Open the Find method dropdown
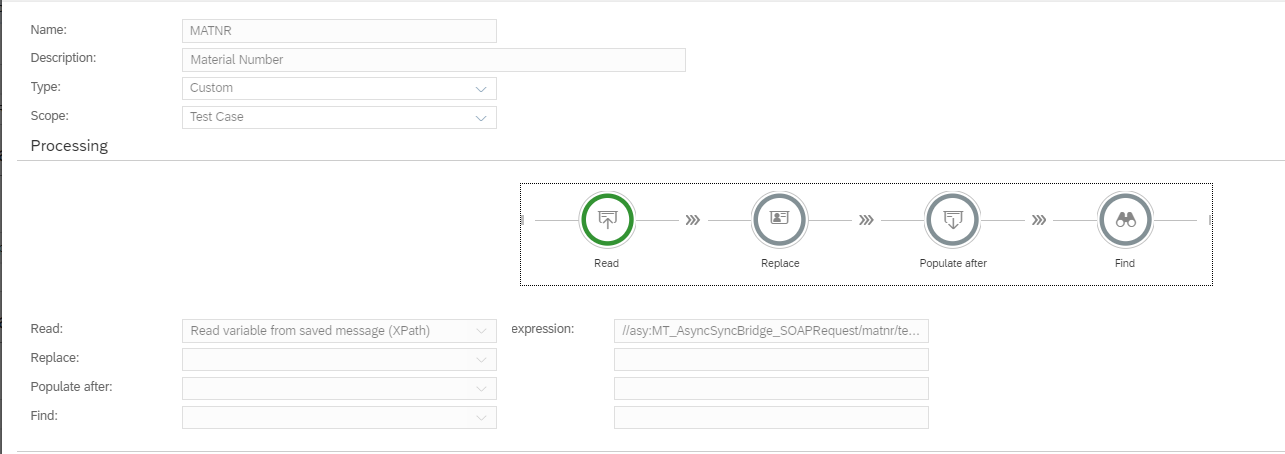The image size is (1285, 454). pyautogui.click(x=339, y=417)
